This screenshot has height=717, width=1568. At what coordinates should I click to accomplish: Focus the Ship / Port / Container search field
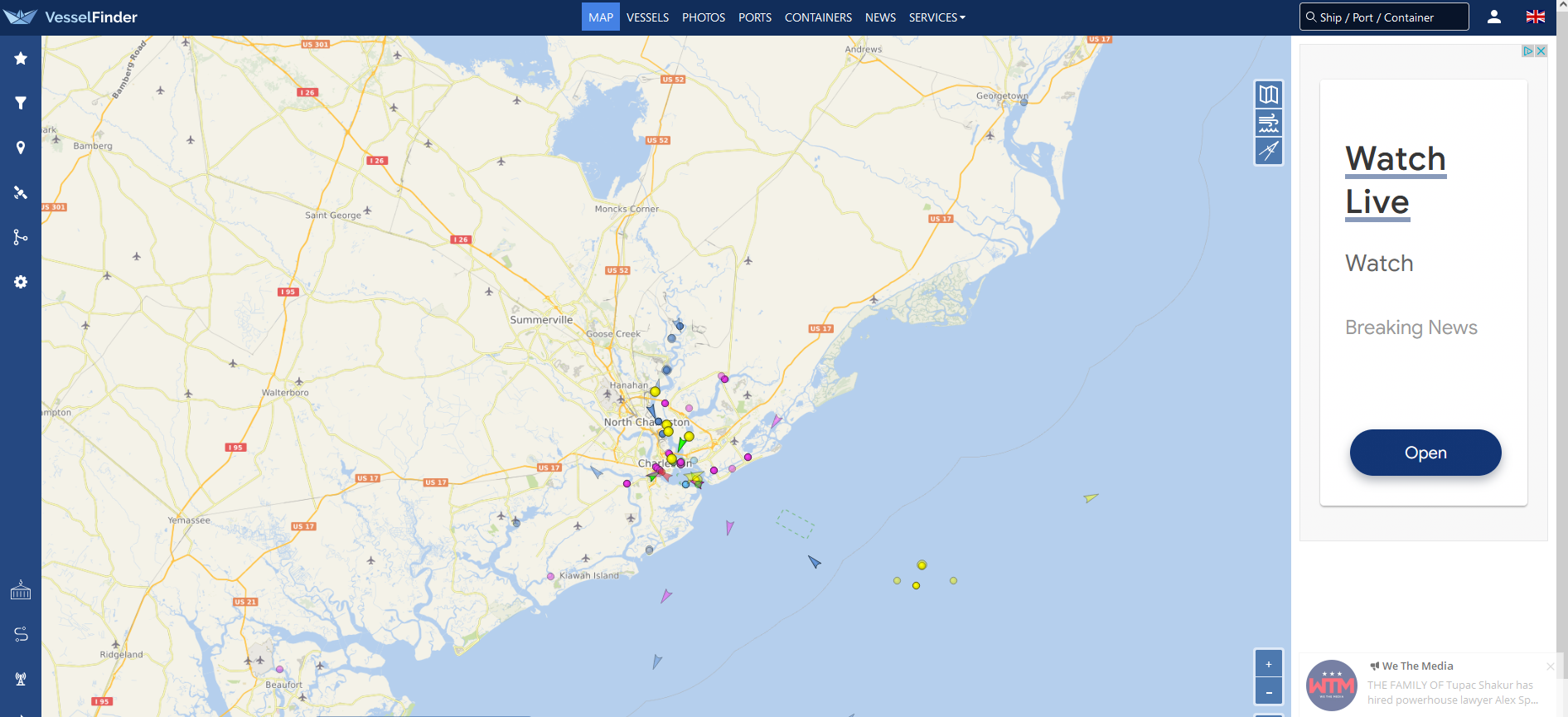[x=1384, y=17]
